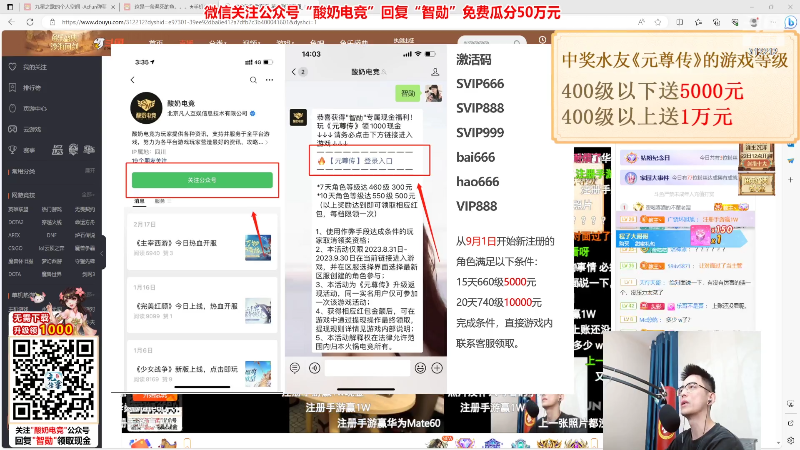Open Edge sidebar settings gear at bottom
Viewport: 800px width, 450px height.
pyautogui.click(x=790, y=439)
